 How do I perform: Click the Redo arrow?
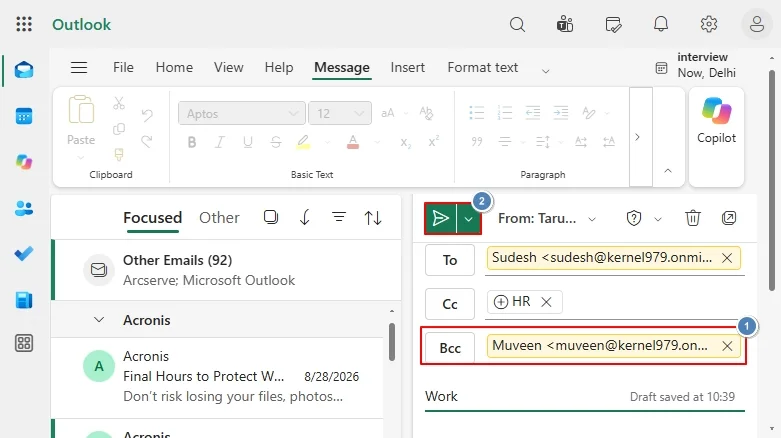tap(147, 142)
